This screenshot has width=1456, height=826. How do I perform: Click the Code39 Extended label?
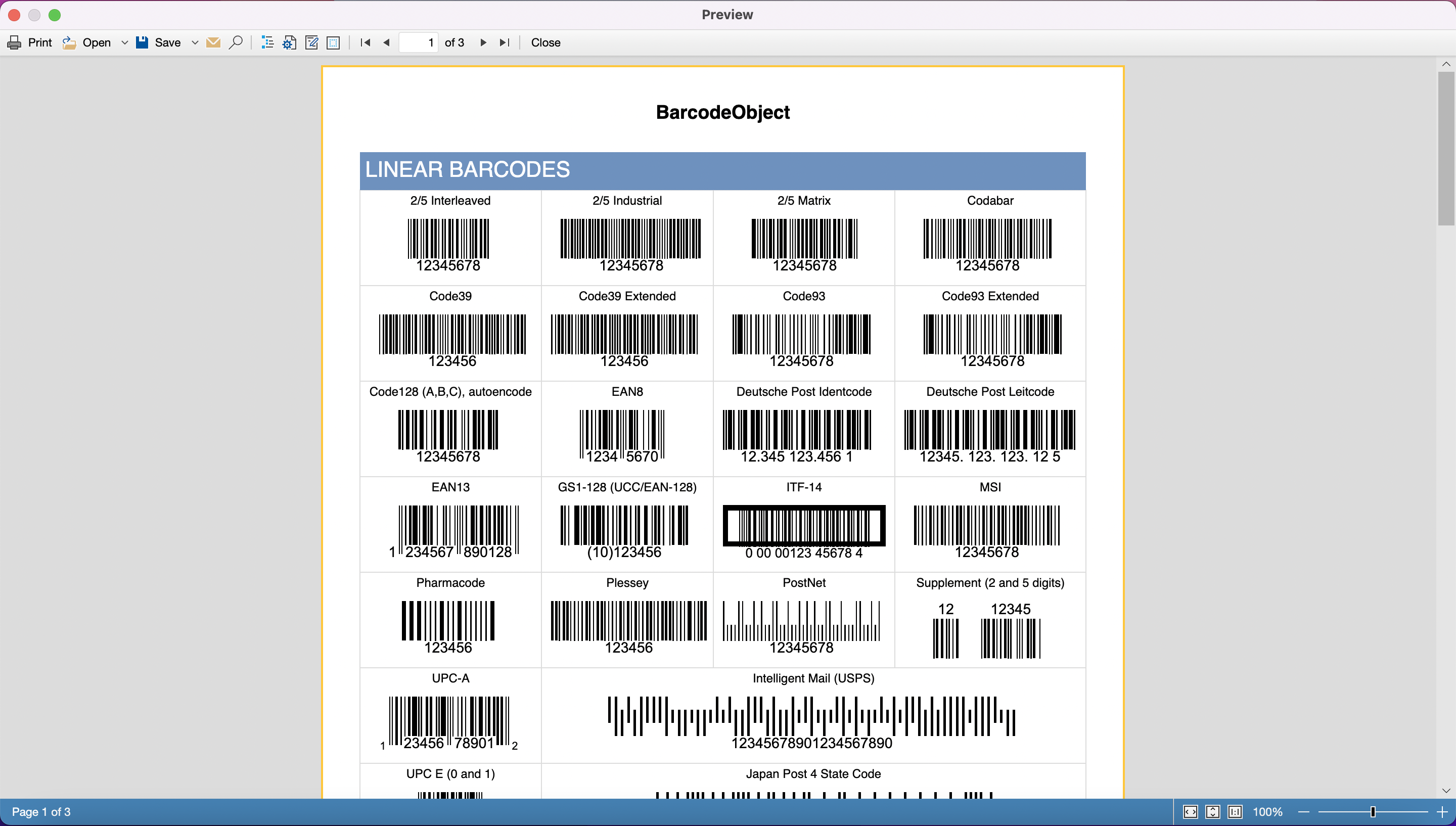pyautogui.click(x=627, y=296)
